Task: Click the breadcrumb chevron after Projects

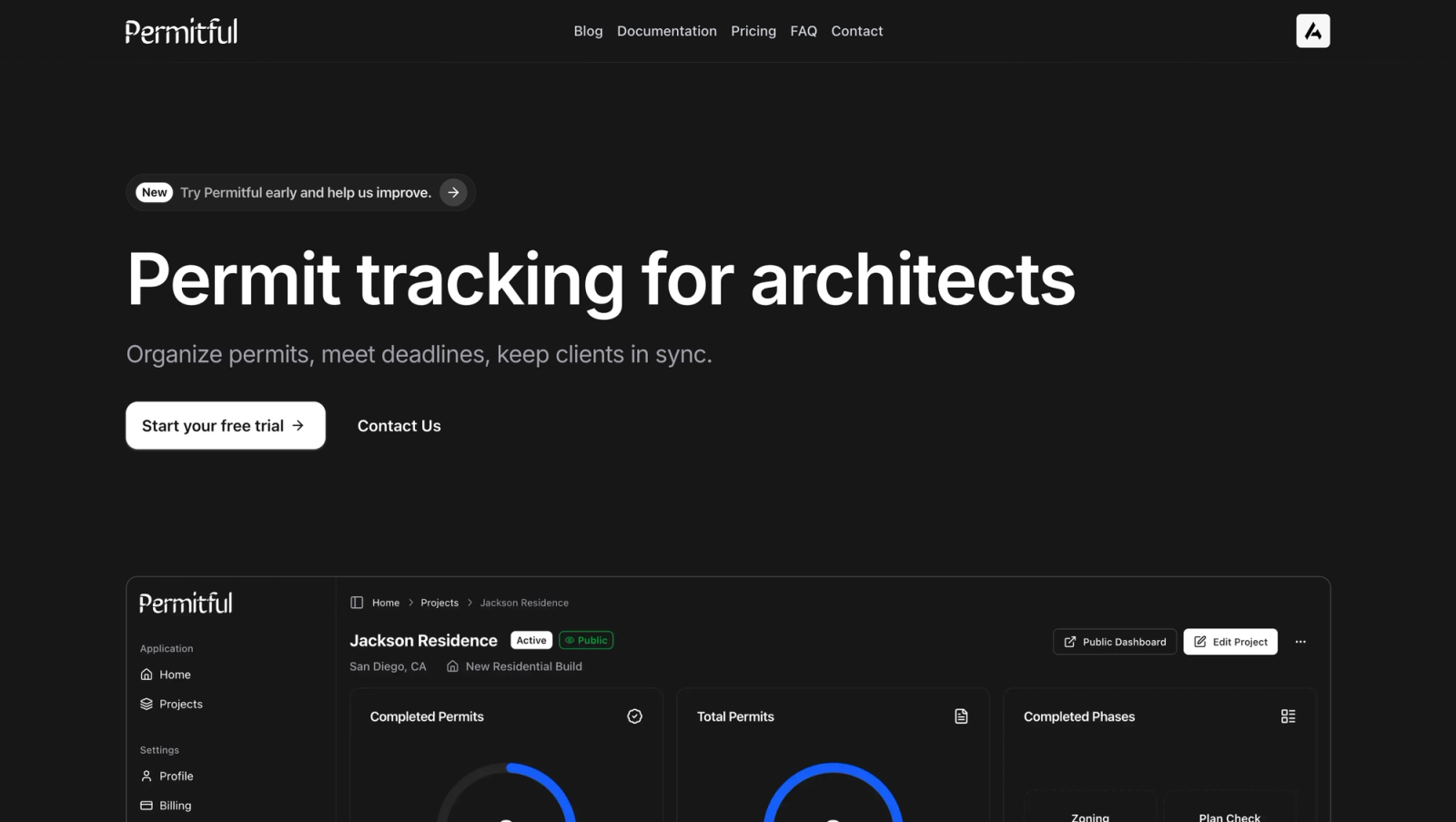Action: pos(470,603)
